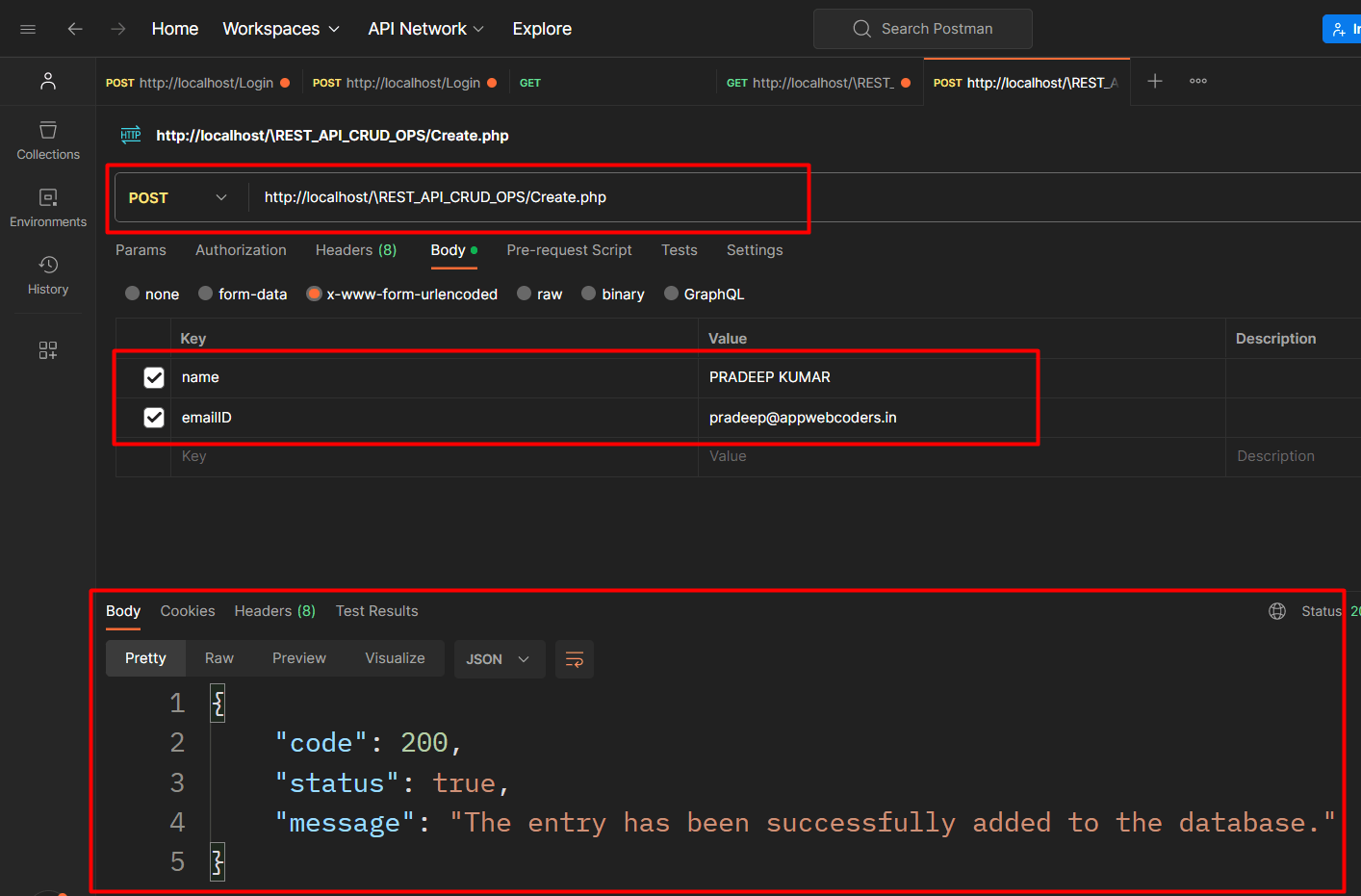Open History in the sidebar
This screenshot has width=1361, height=896.
click(48, 275)
